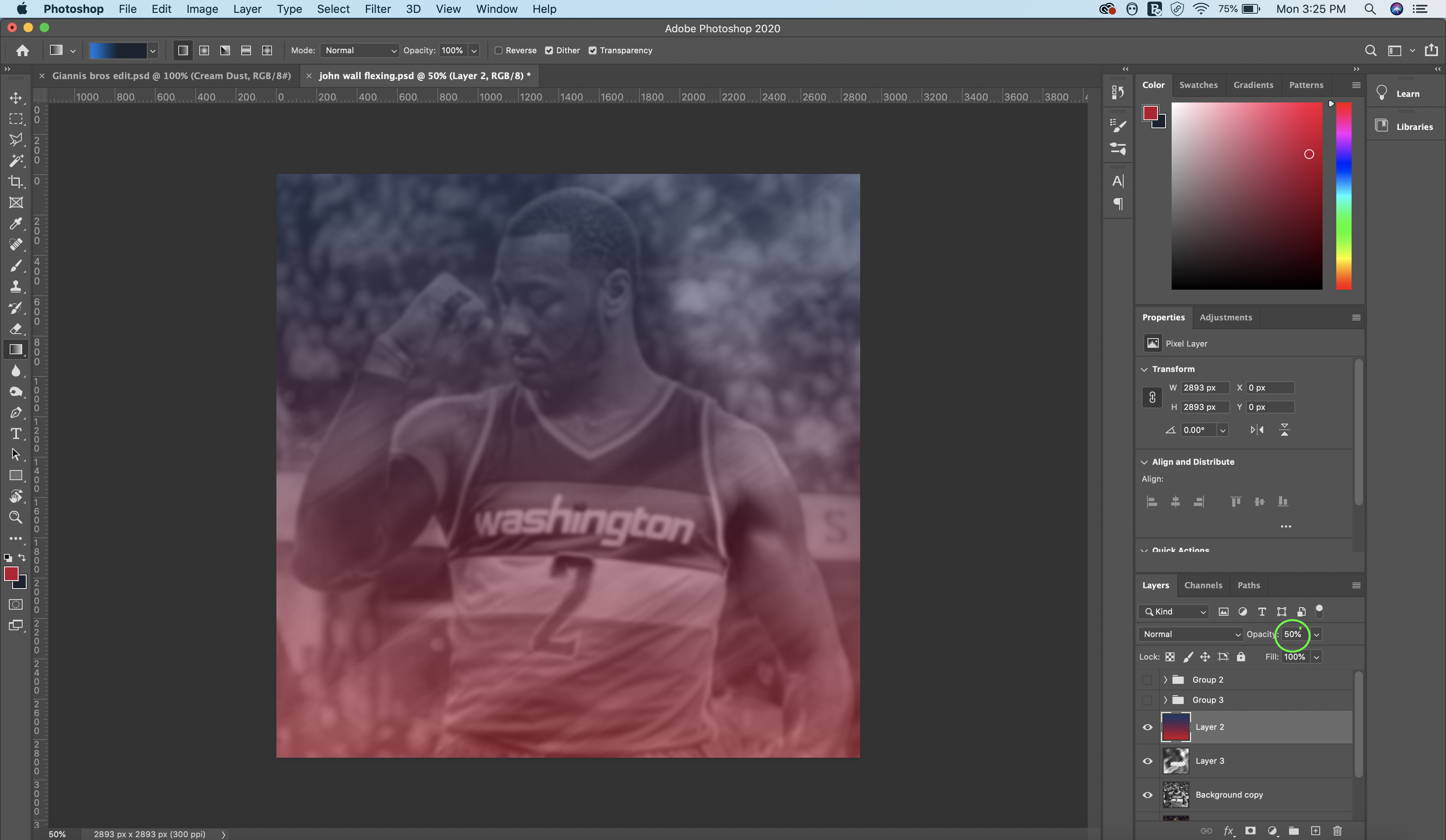Expand the Group 3 folder
This screenshot has width=1446, height=840.
(x=1166, y=700)
